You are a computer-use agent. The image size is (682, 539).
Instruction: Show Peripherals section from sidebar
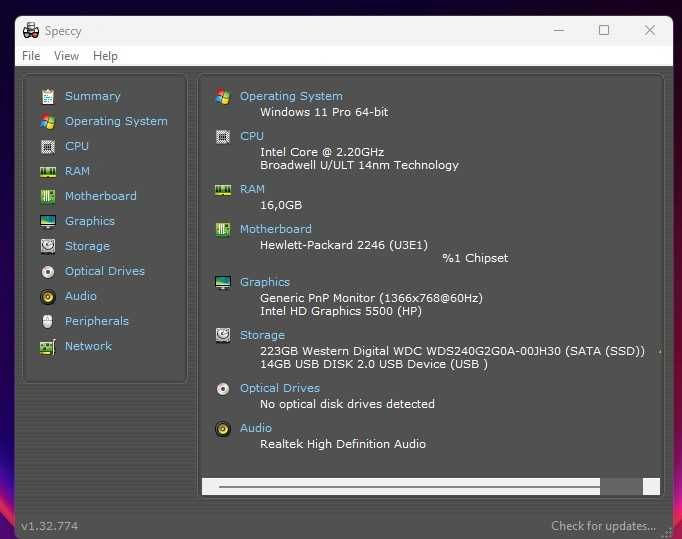97,321
